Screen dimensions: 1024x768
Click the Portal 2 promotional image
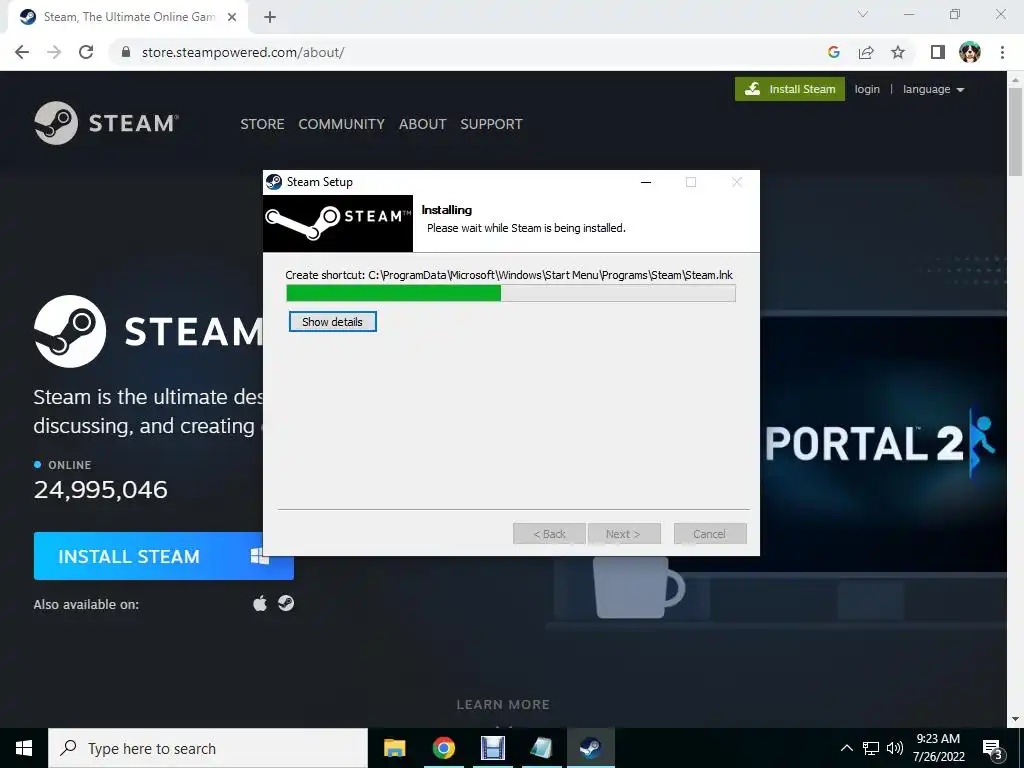click(883, 443)
